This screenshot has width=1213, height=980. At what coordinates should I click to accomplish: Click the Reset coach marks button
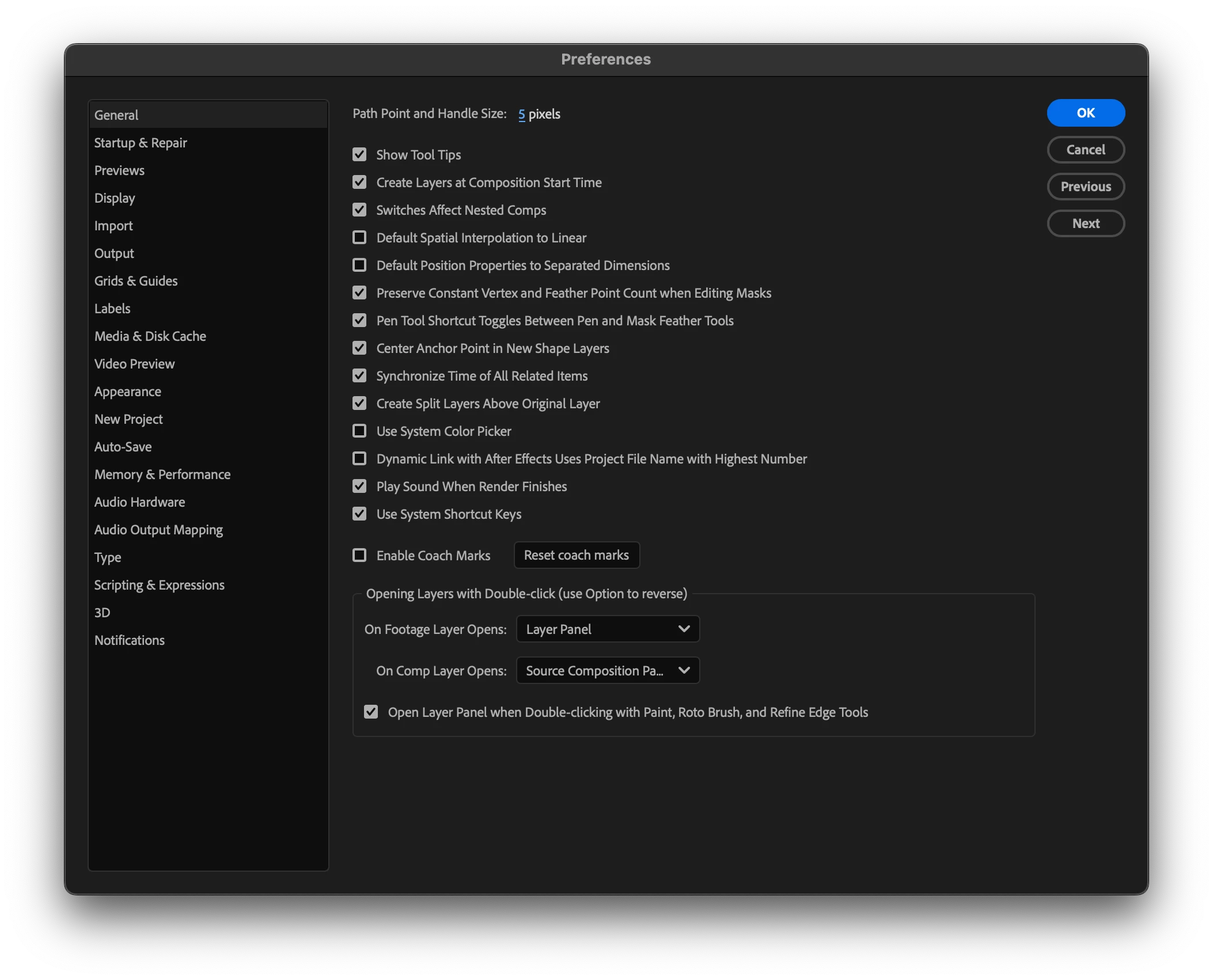pos(576,555)
